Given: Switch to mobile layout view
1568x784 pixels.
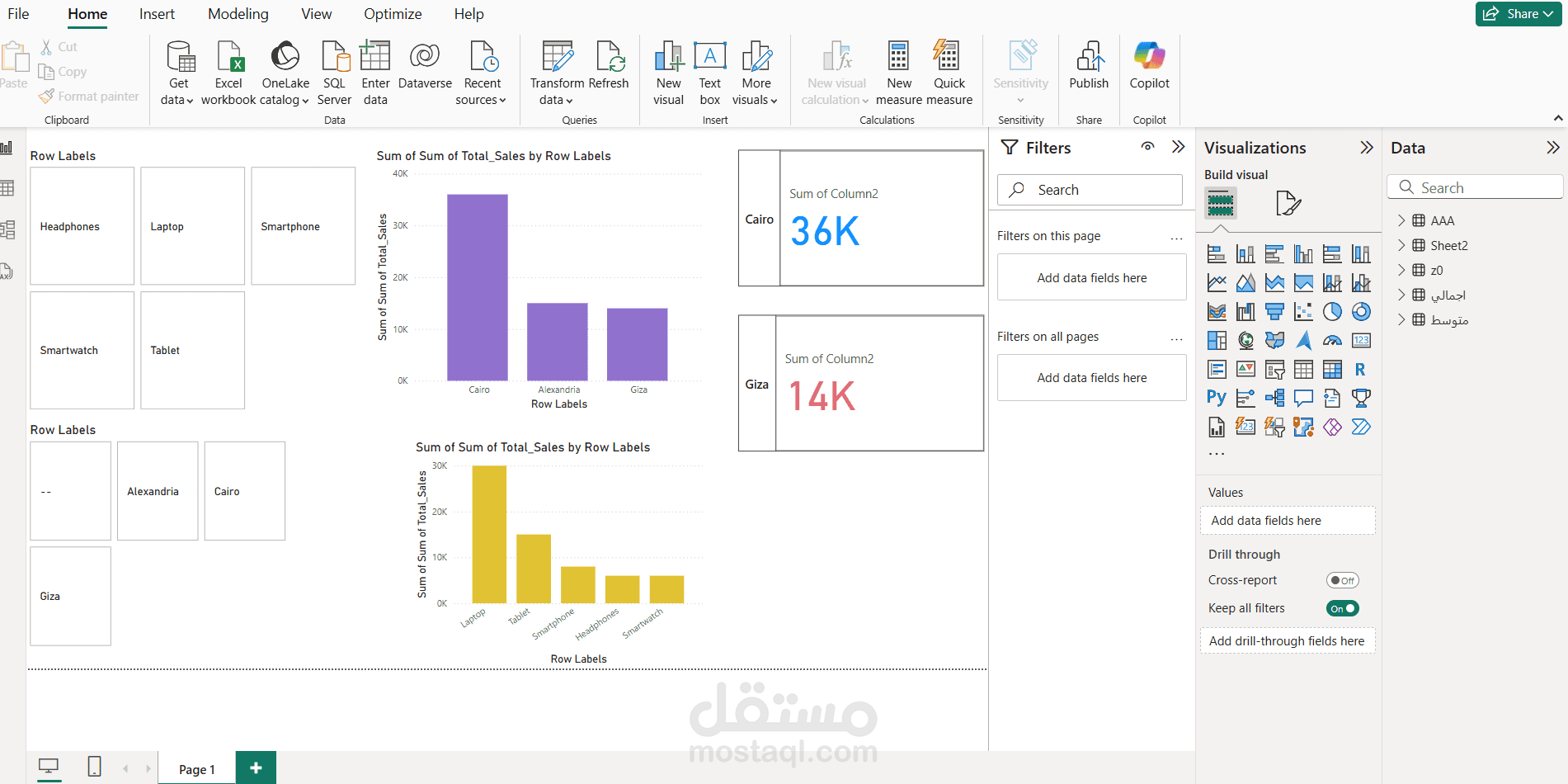Looking at the screenshot, I should [95, 767].
